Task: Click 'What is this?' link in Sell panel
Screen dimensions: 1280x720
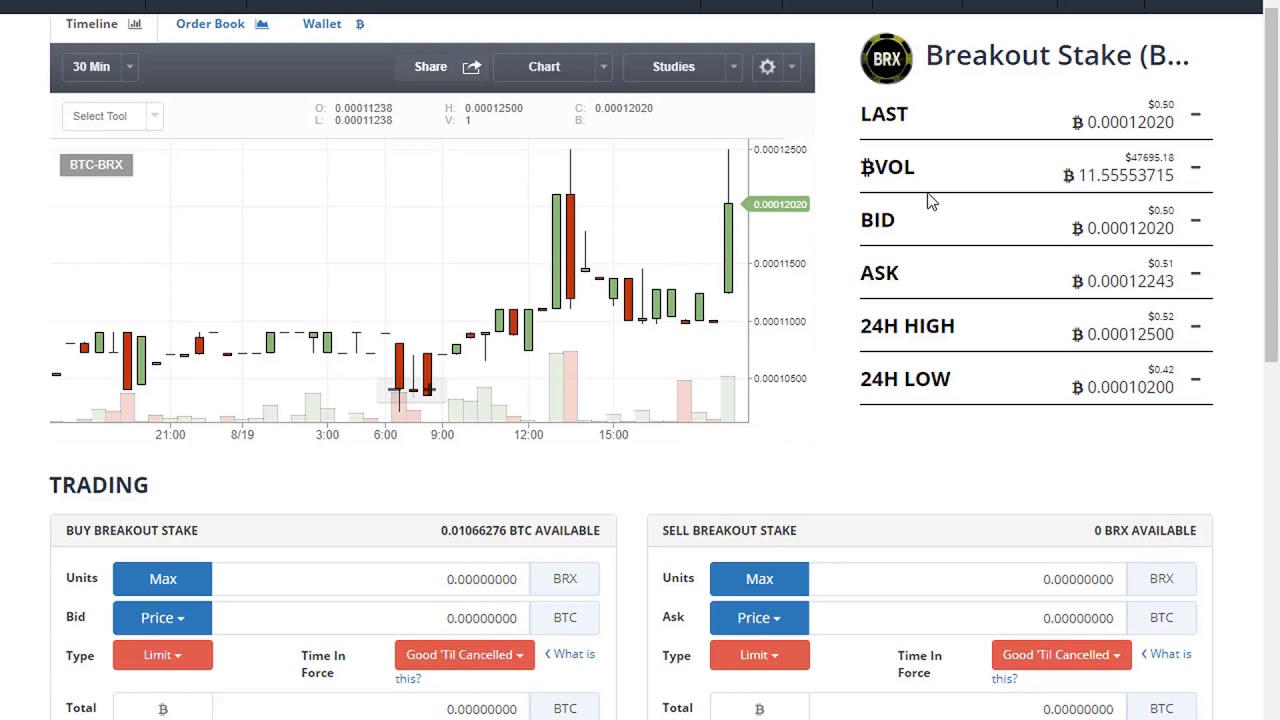Action: tap(1166, 654)
